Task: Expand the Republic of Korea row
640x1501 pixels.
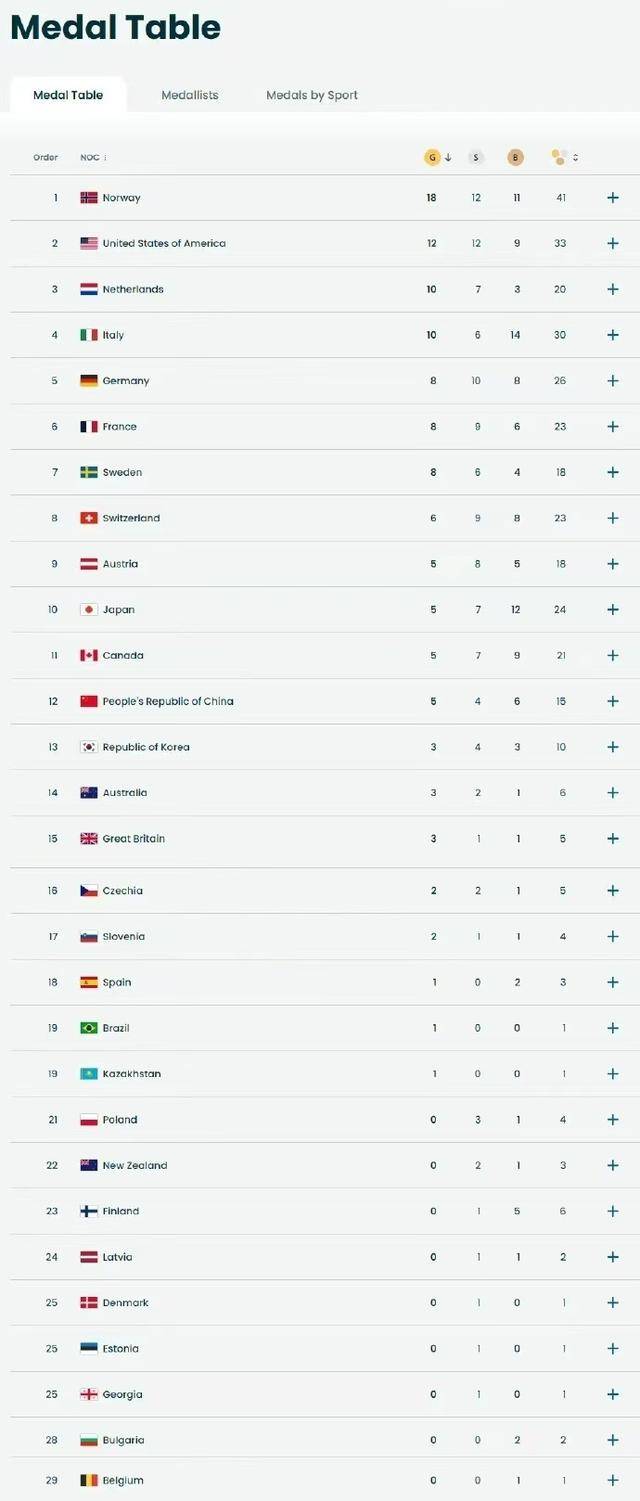Action: click(613, 747)
